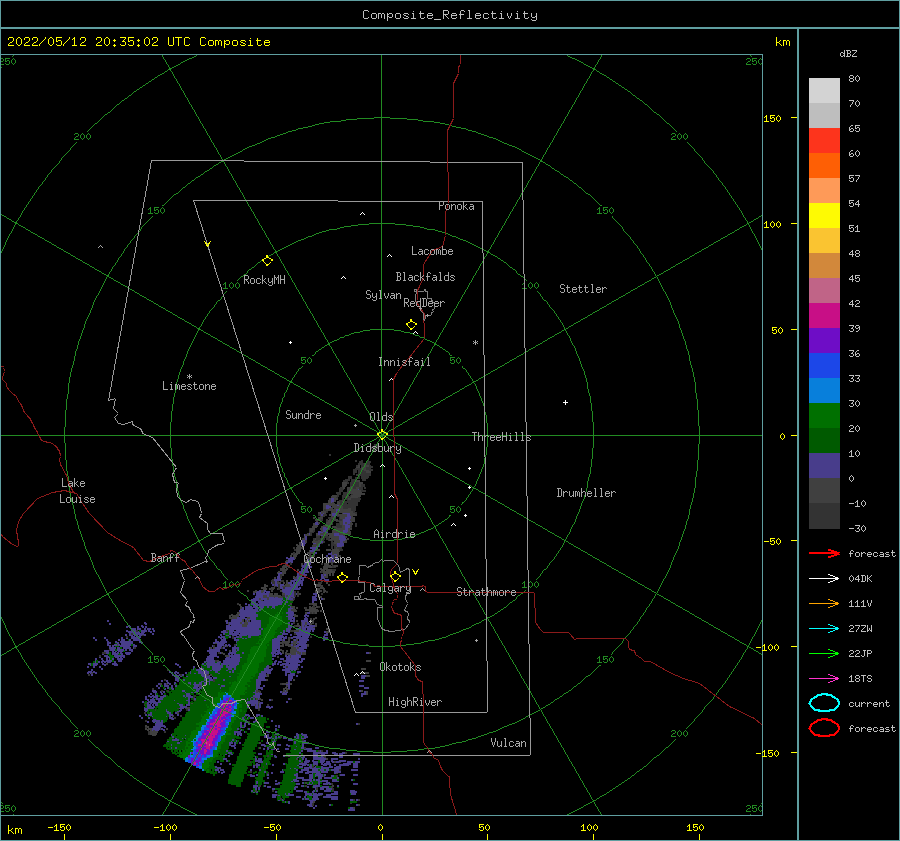Click the Stettler city label
Viewport: 900px width, 841px height.
(583, 289)
